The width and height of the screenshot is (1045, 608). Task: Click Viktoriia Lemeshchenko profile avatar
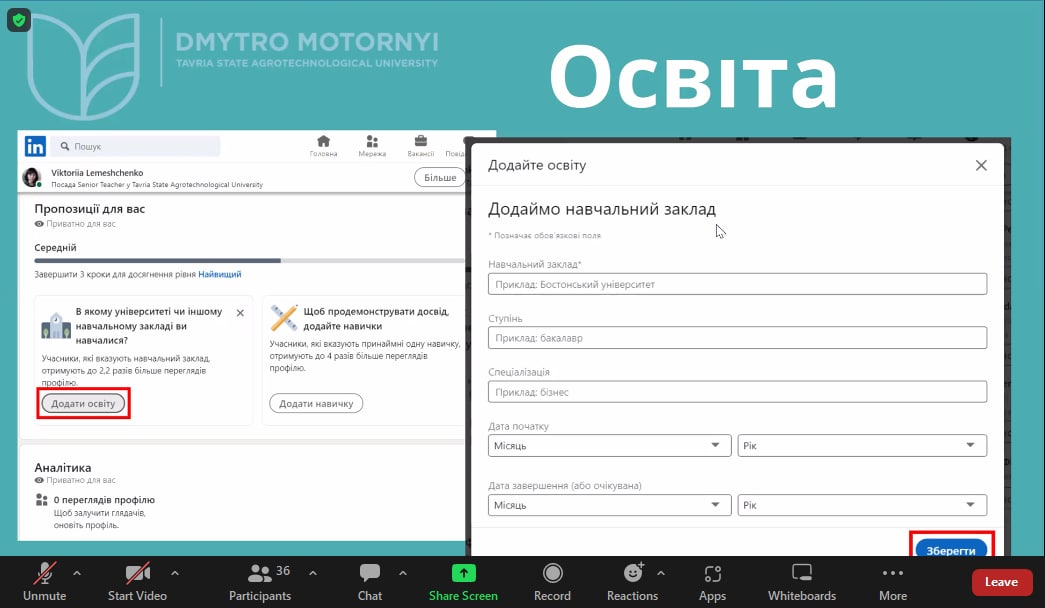tap(31, 177)
